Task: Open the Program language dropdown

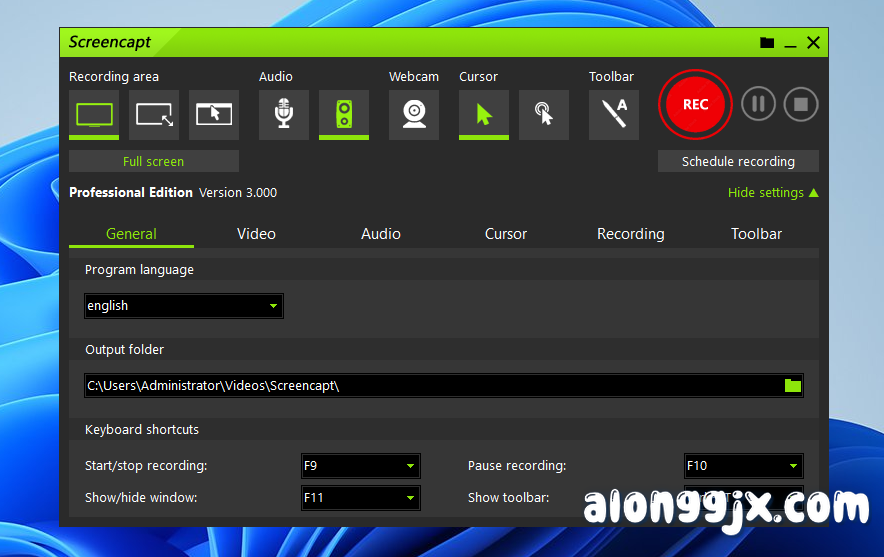Action: point(184,306)
